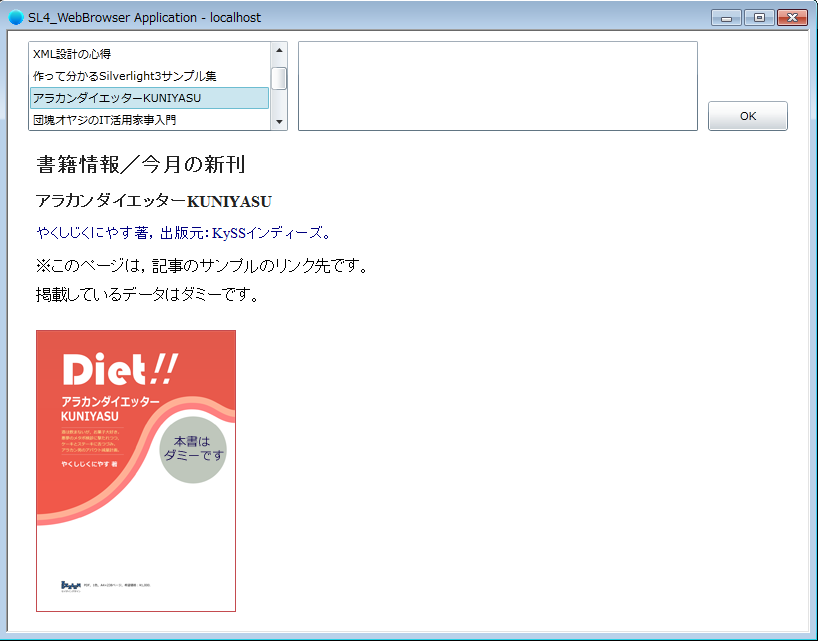Select "作って分かるSilverlight3サンプル集" in the list
Screen dimensions: 818x641
pos(150,76)
